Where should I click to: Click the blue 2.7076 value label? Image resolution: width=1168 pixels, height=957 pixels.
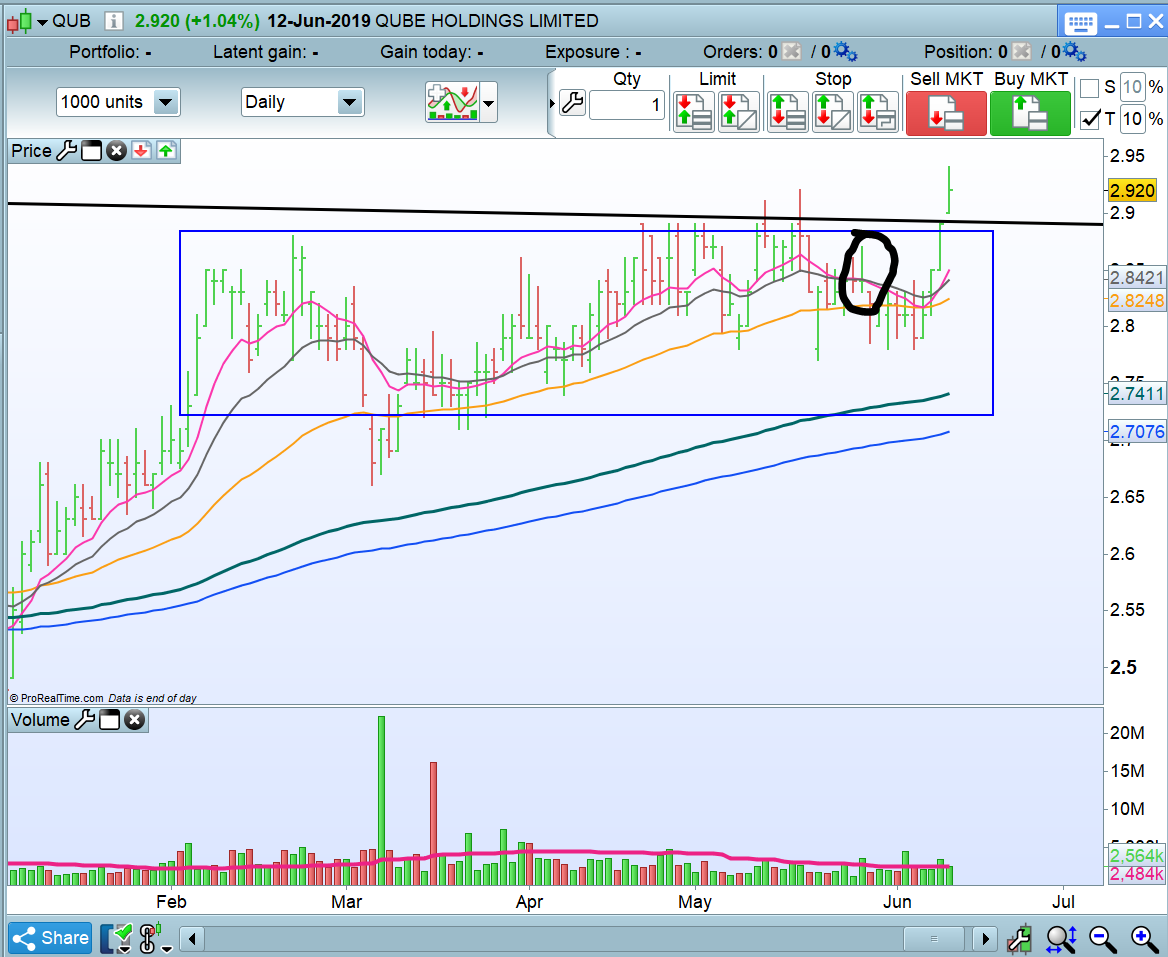click(1136, 431)
